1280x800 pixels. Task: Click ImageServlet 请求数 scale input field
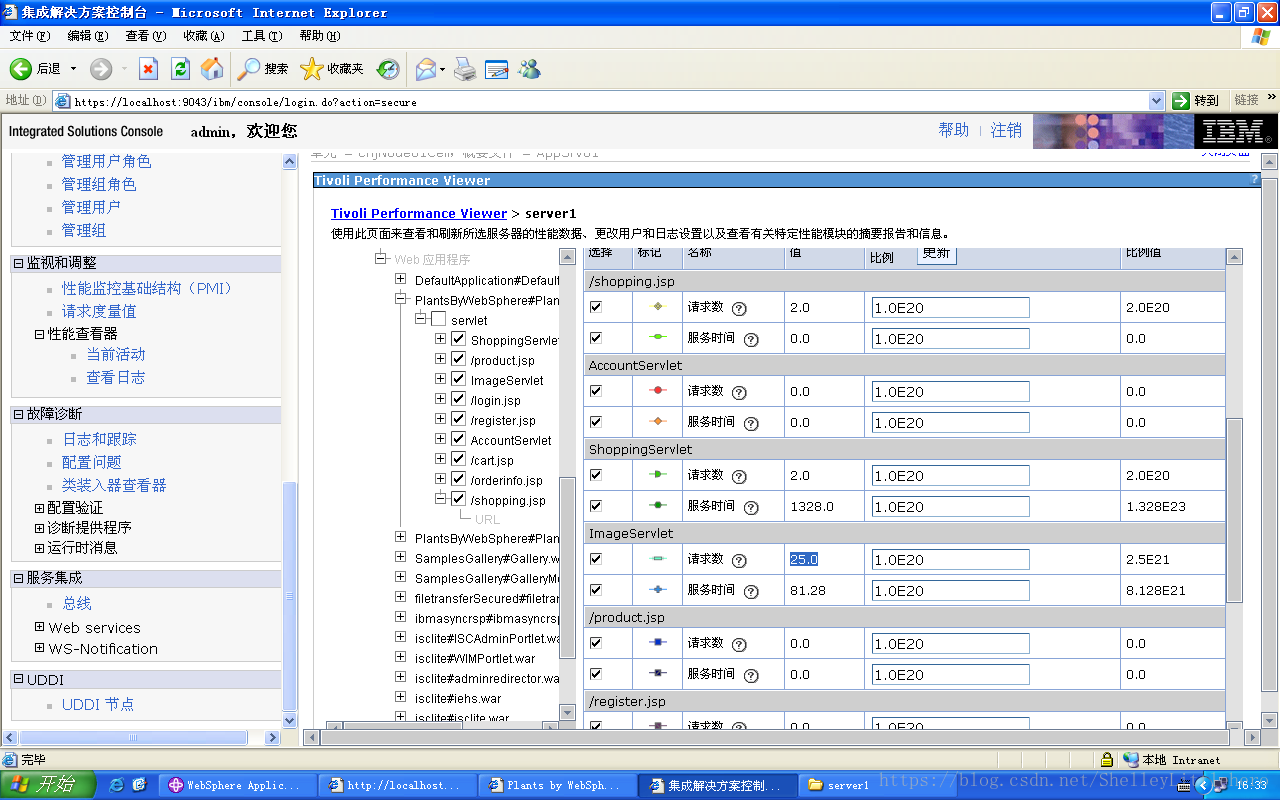(950, 560)
